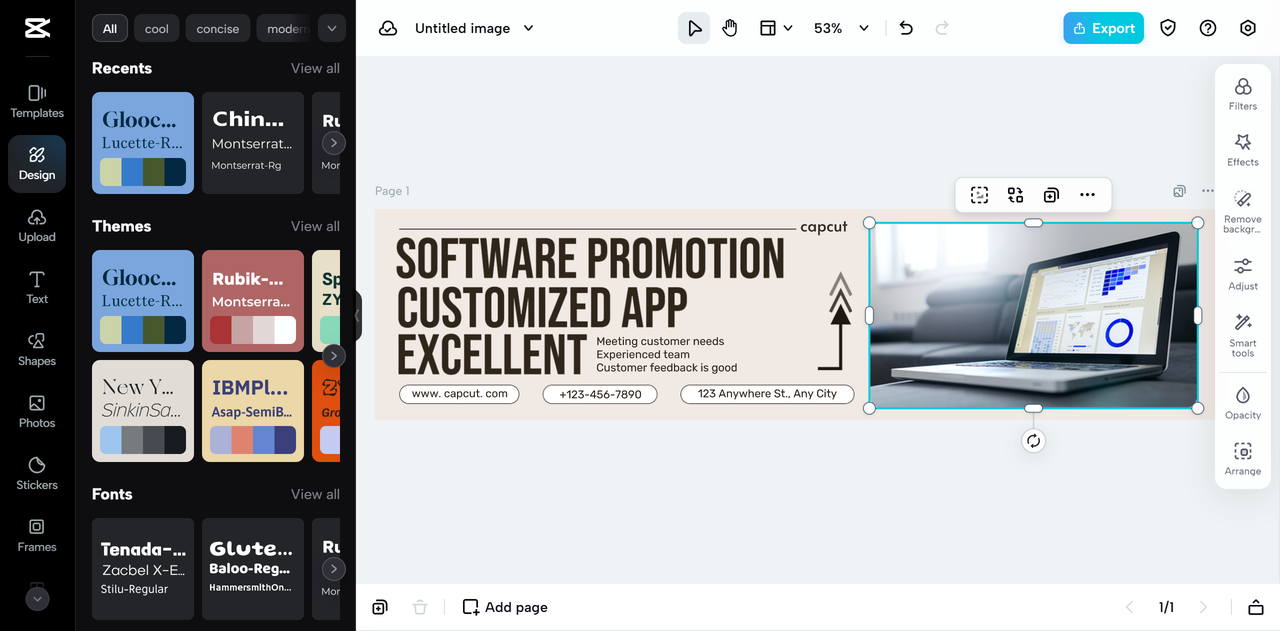Click the CapCut logo icon
1280x631 pixels.
37,29
